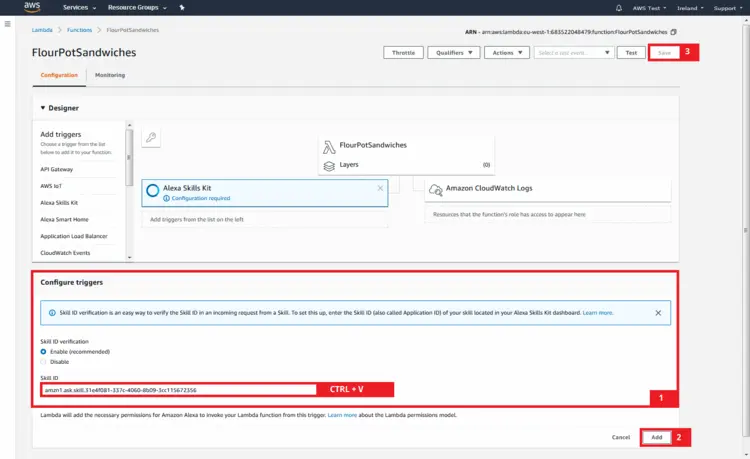Open the Select a test event dropdown
This screenshot has width=750, height=459.
coord(574,53)
